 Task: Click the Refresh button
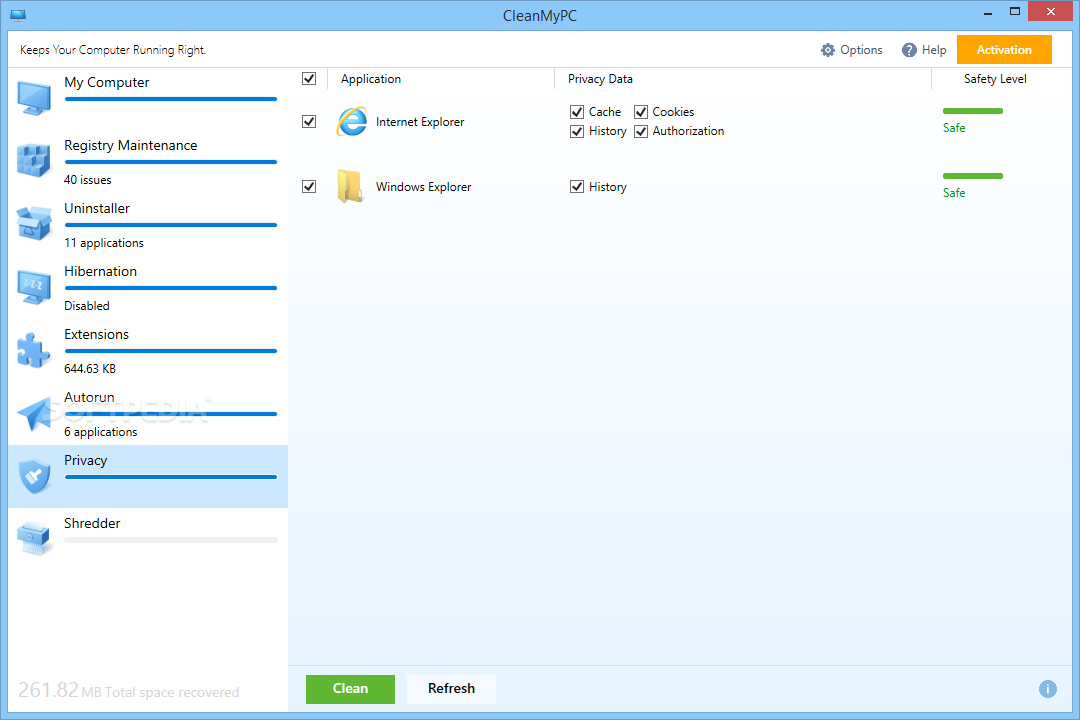[x=451, y=689]
